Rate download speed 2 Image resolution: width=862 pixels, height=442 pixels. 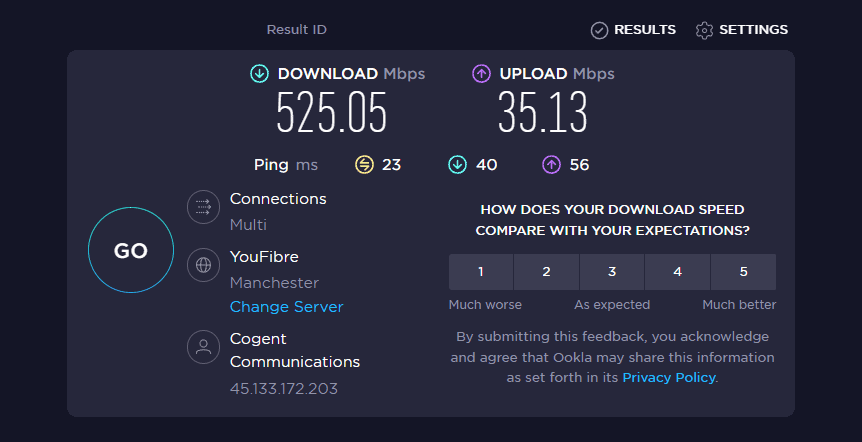(x=546, y=272)
